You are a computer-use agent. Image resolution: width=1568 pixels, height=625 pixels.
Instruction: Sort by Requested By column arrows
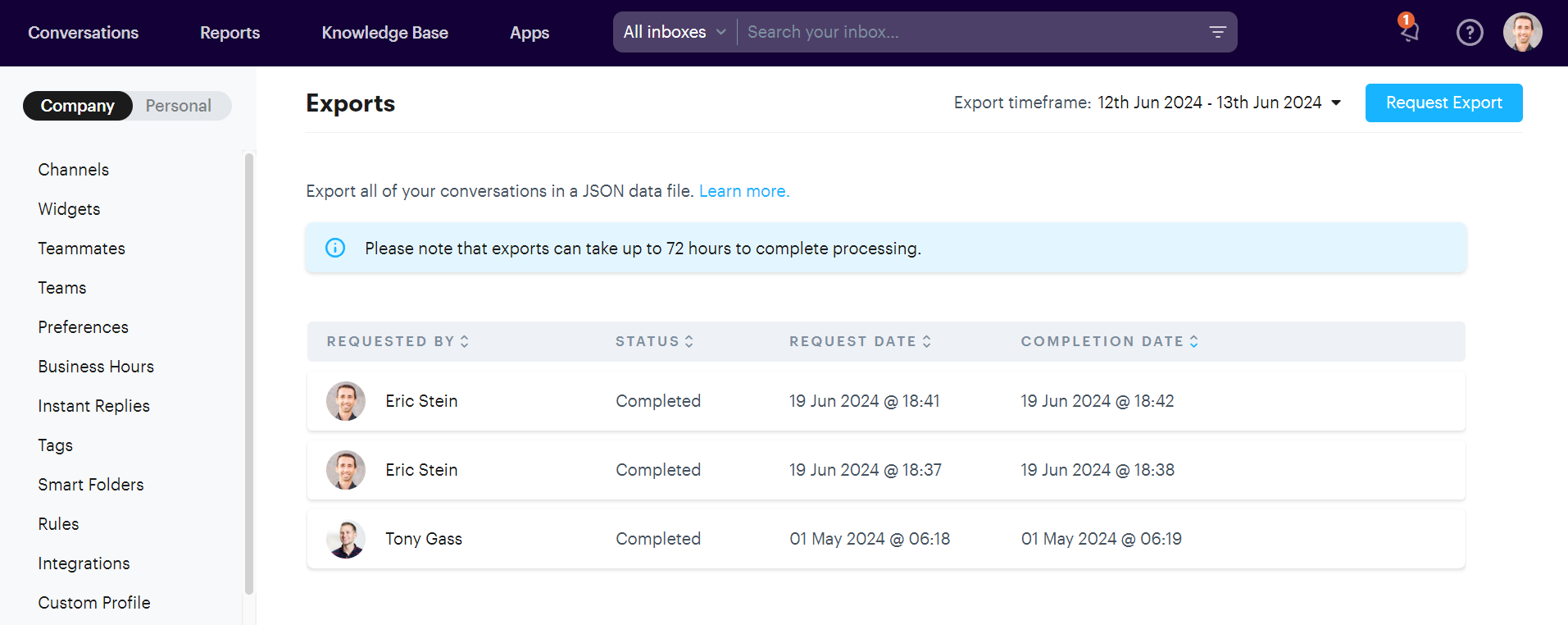pyautogui.click(x=465, y=341)
